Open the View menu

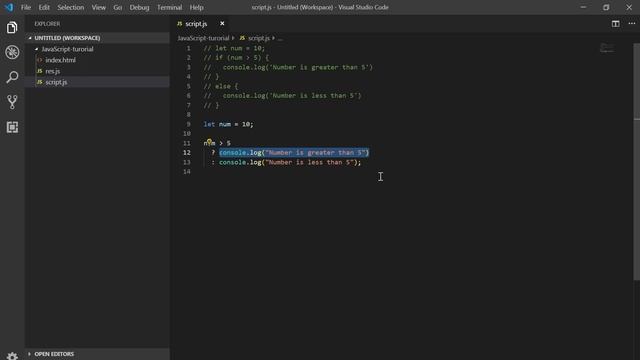click(x=98, y=7)
